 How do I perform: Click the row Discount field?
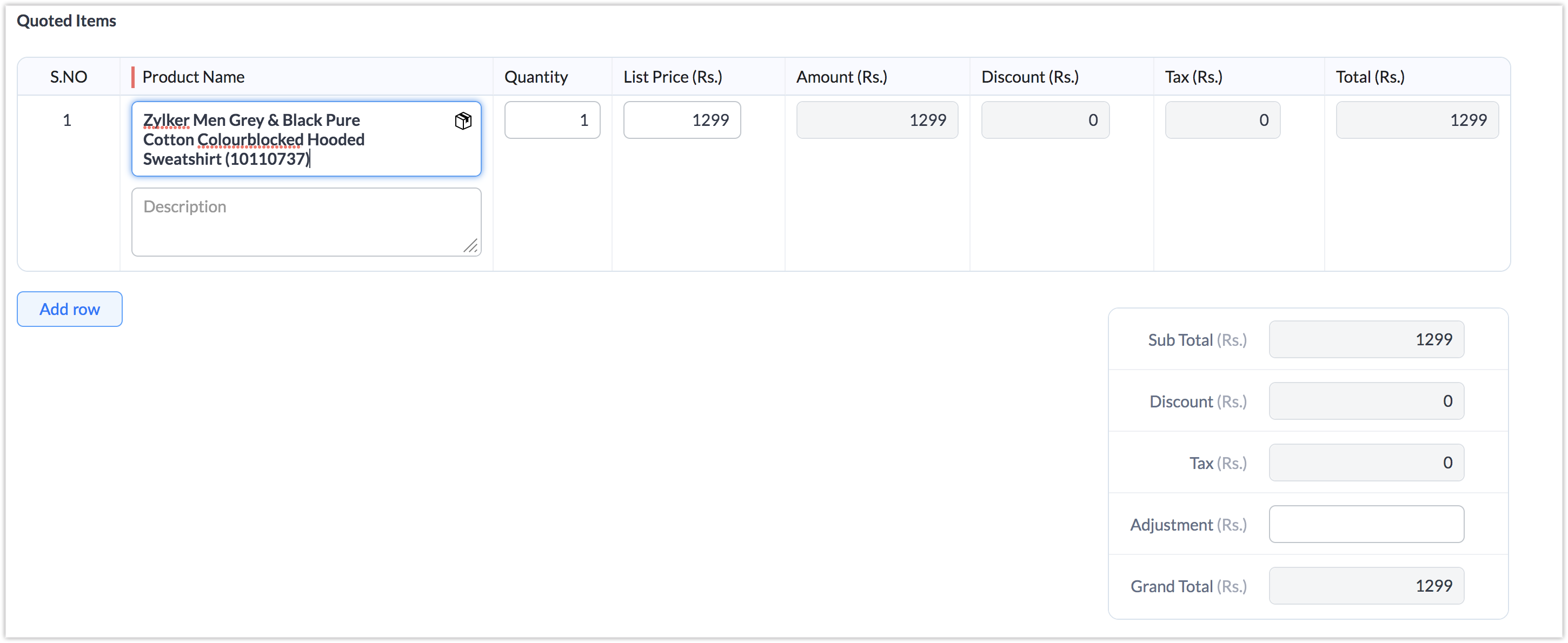pos(1045,120)
